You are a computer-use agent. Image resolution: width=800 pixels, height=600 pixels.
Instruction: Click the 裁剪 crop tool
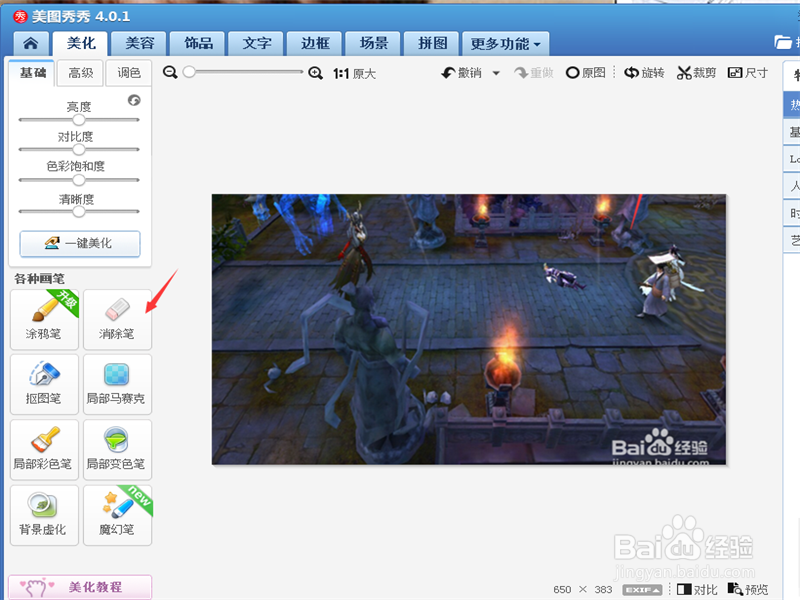click(x=696, y=73)
